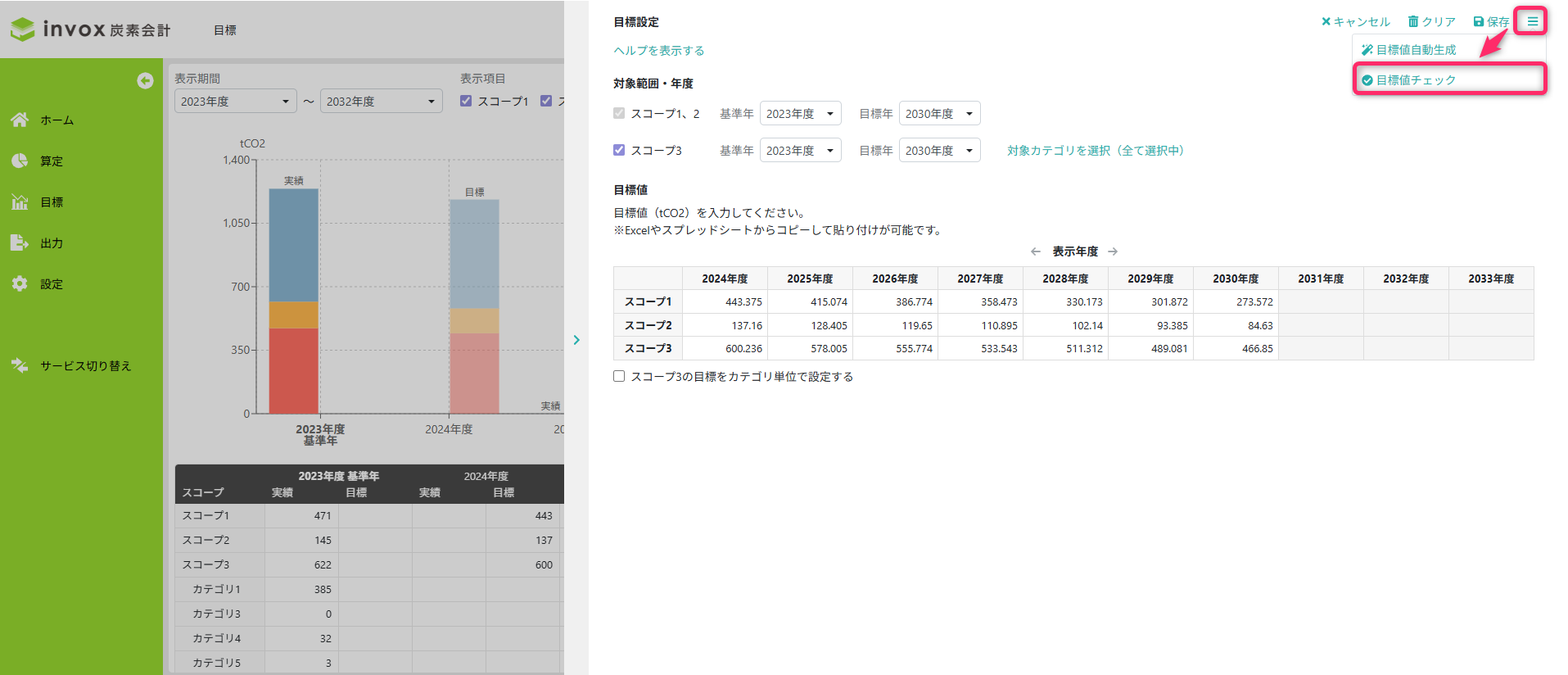Select 目標値チェック from the menu
This screenshot has width=1568, height=675.
pos(1416,79)
